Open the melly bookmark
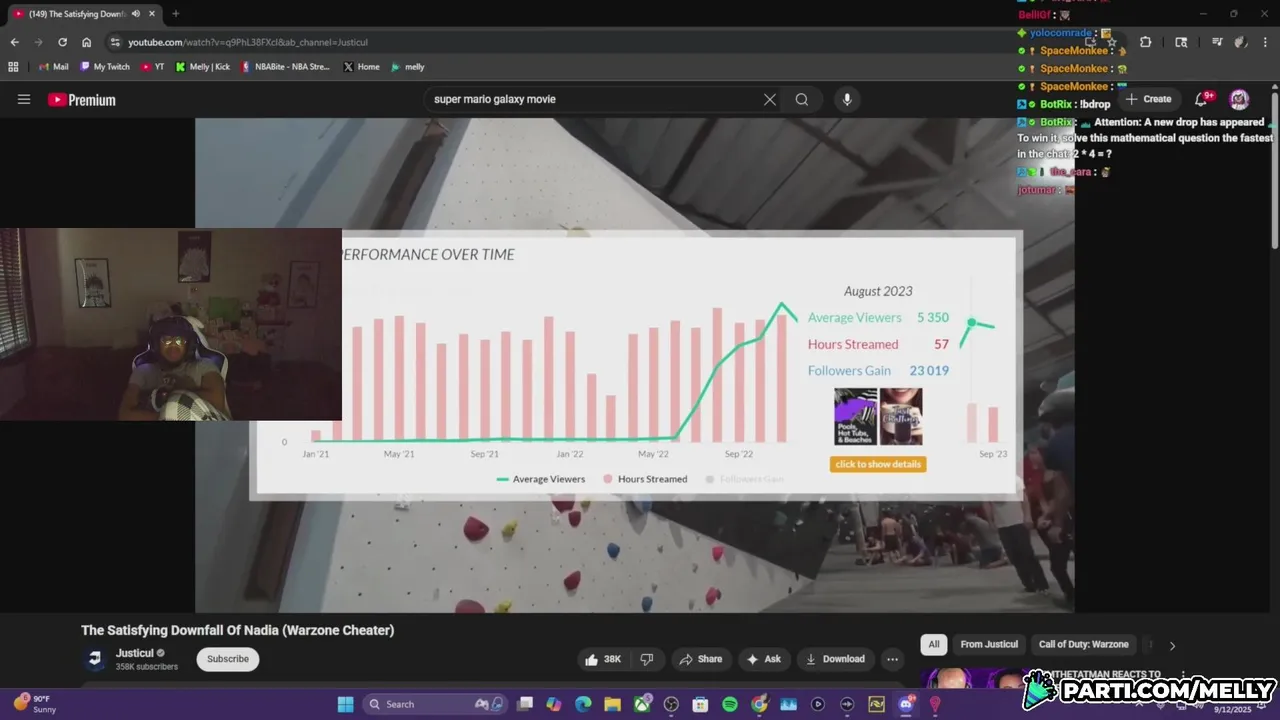Image resolution: width=1280 pixels, height=720 pixels. pyautogui.click(x=408, y=67)
